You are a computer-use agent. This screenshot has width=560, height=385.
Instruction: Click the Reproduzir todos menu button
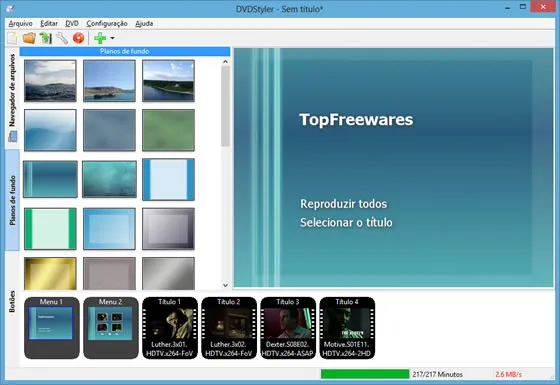344,204
